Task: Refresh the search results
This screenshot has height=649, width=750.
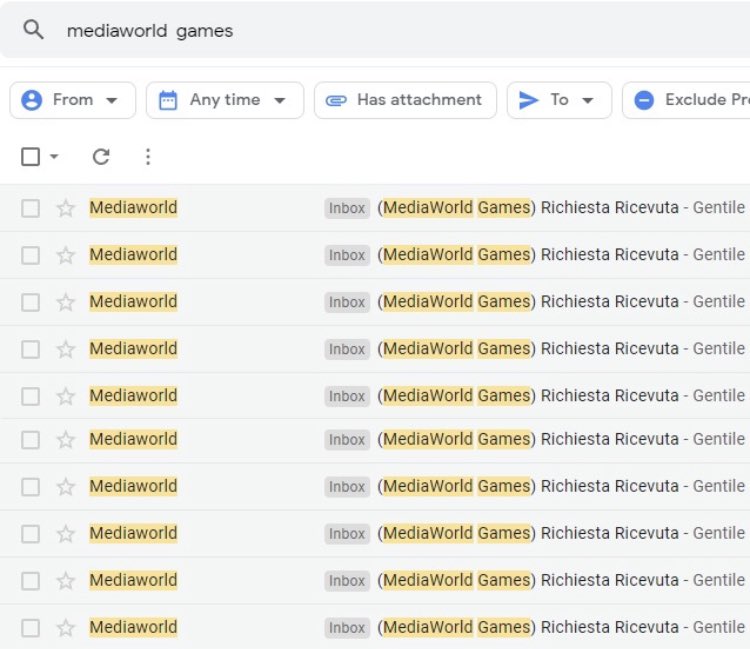Action: pyautogui.click(x=101, y=156)
